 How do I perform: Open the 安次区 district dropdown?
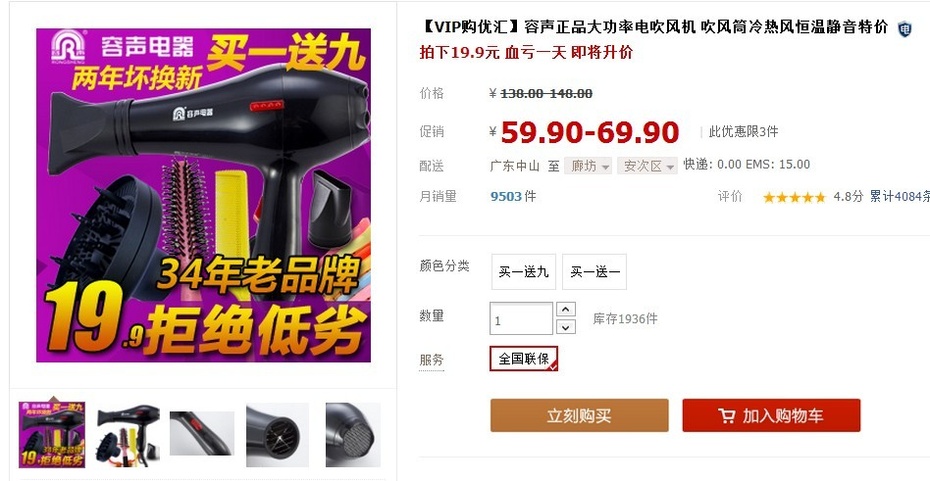pyautogui.click(x=647, y=166)
